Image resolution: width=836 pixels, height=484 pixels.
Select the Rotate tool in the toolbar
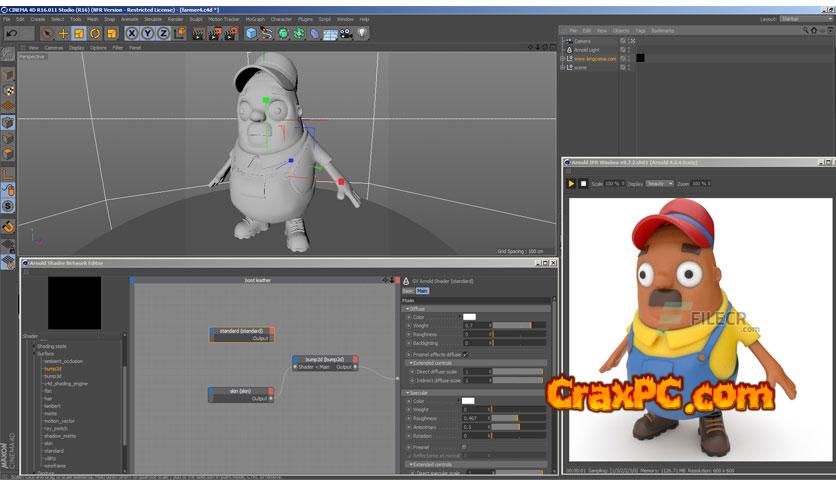[96, 33]
